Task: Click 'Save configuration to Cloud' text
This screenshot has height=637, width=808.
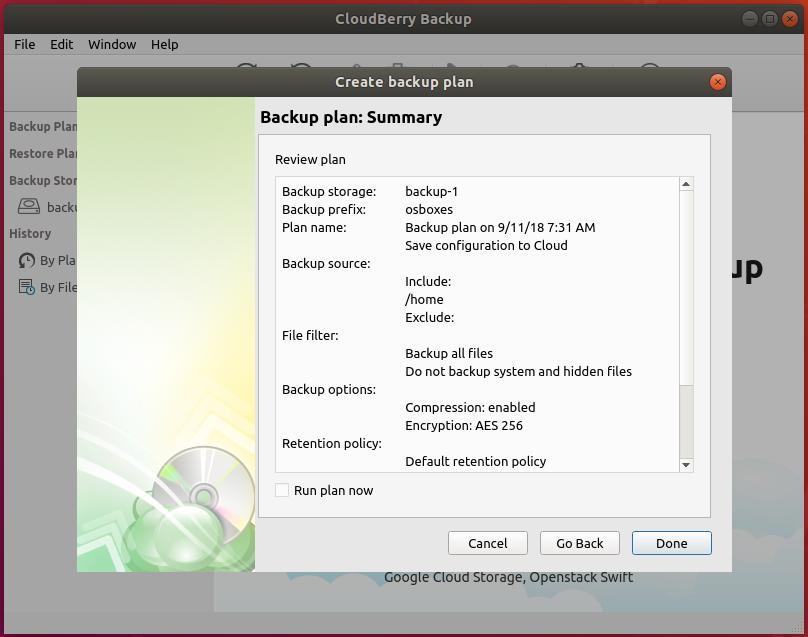Action: [x=486, y=246]
